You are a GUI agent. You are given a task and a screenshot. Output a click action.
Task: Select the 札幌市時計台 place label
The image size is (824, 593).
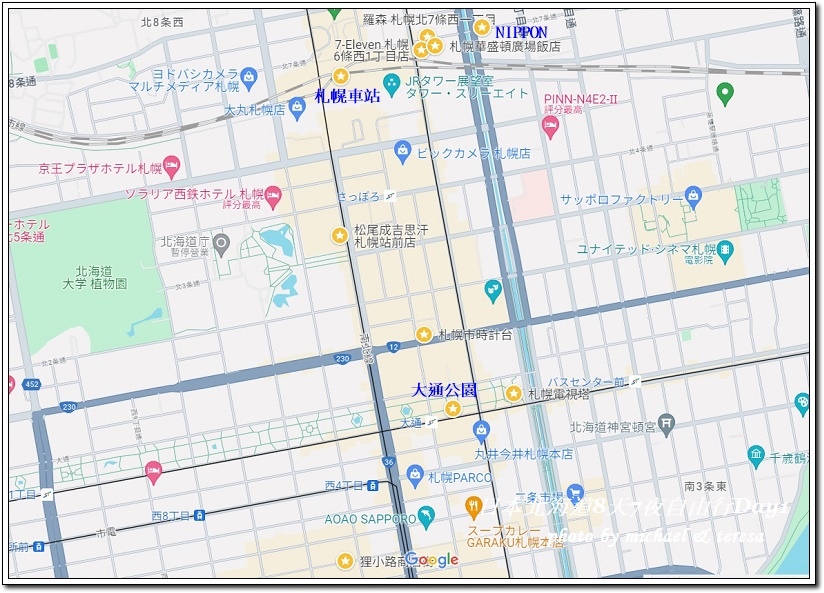click(x=475, y=335)
